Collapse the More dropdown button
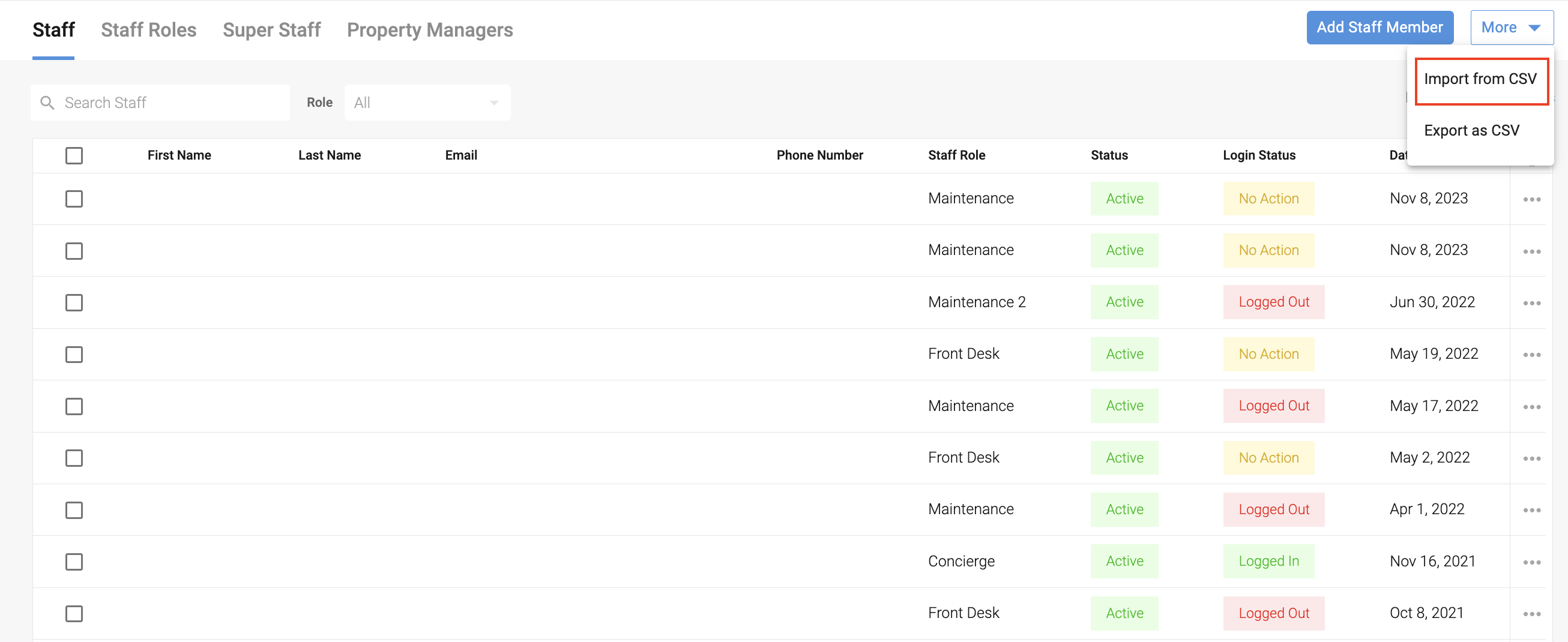The image size is (1568, 642). pos(1512,28)
